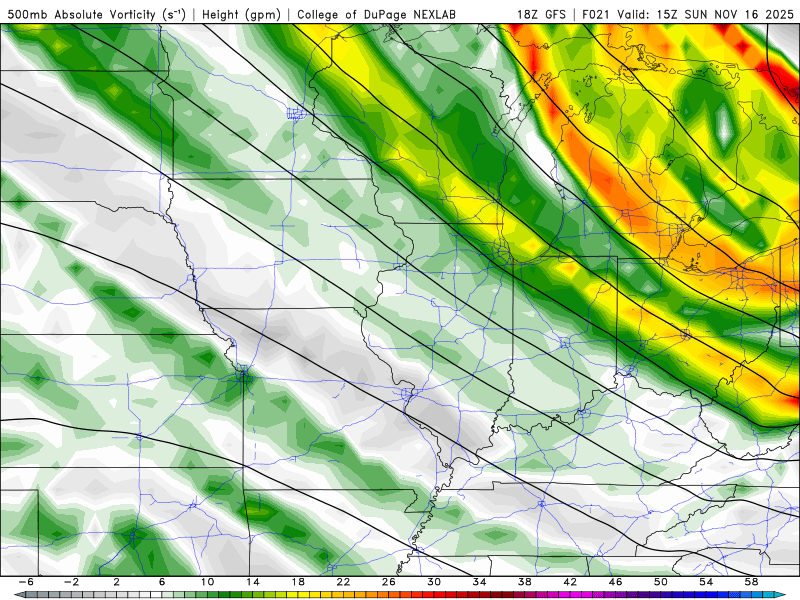
Task: Click the '50' color scale label
Action: point(661,582)
